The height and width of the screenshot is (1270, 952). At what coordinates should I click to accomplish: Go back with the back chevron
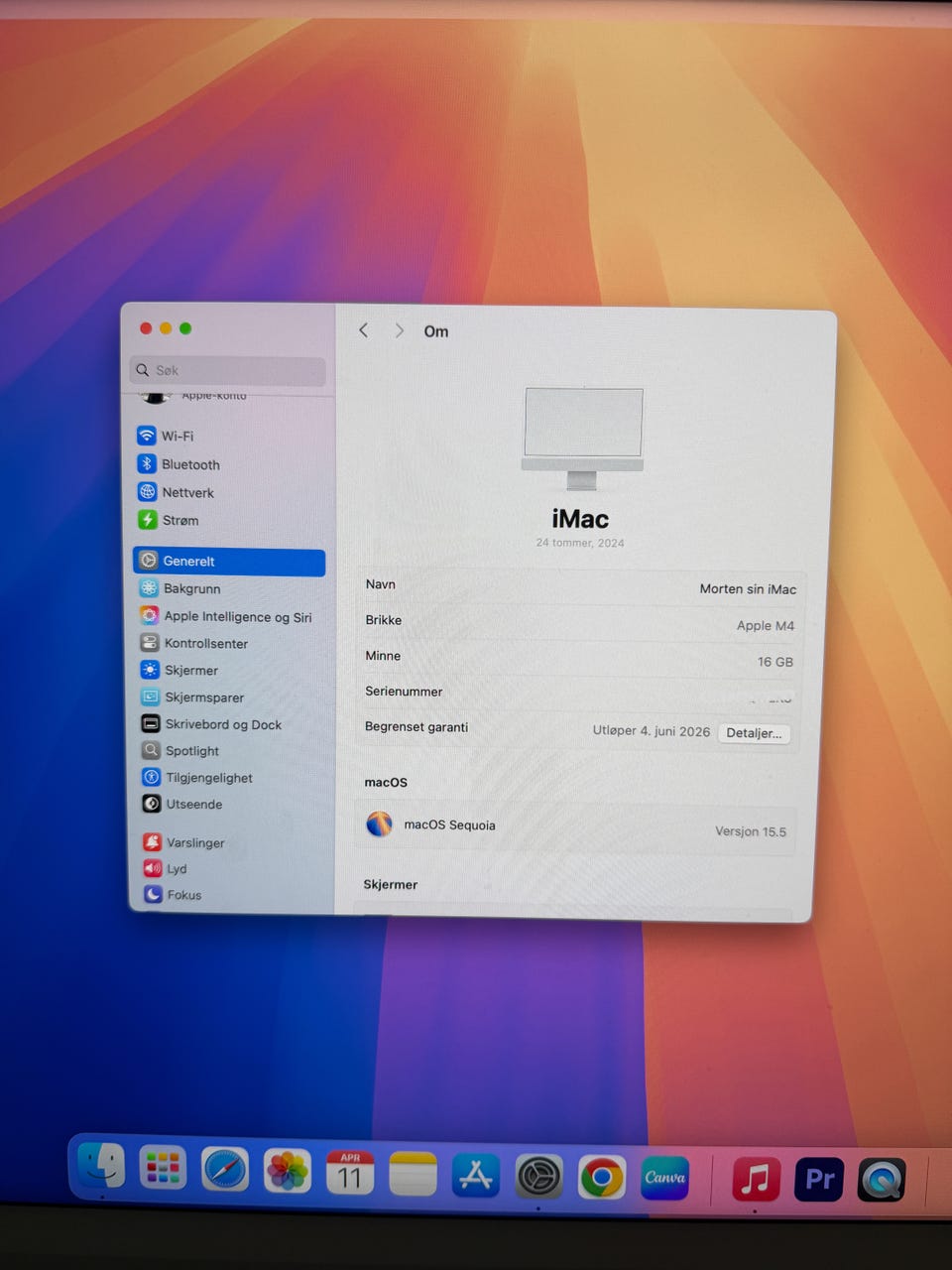(x=364, y=330)
